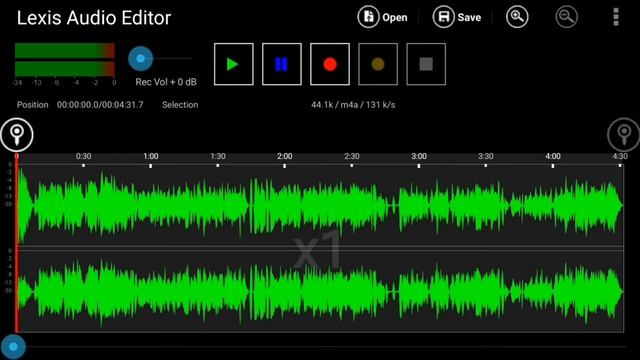The image size is (640, 360).
Task: Click the 0:30 mark on the time ruler
Action: [83, 156]
